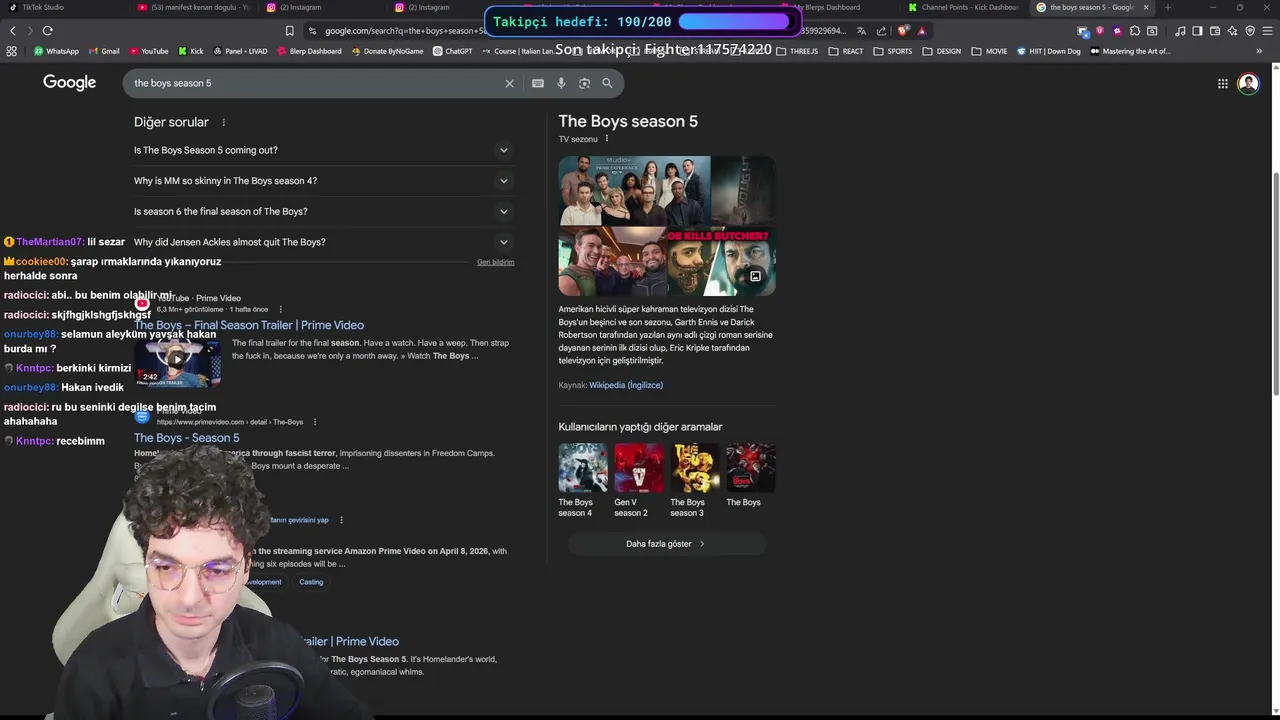Open the YouTube bookmark
Viewport: 1280px width, 720px height.
click(148, 51)
